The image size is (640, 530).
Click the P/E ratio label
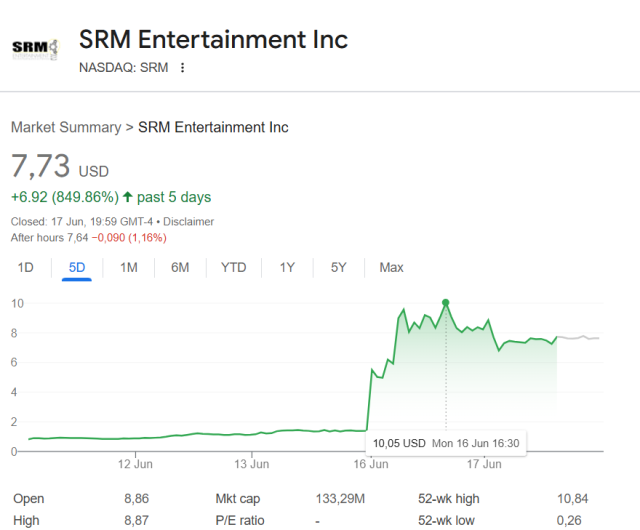(240, 521)
